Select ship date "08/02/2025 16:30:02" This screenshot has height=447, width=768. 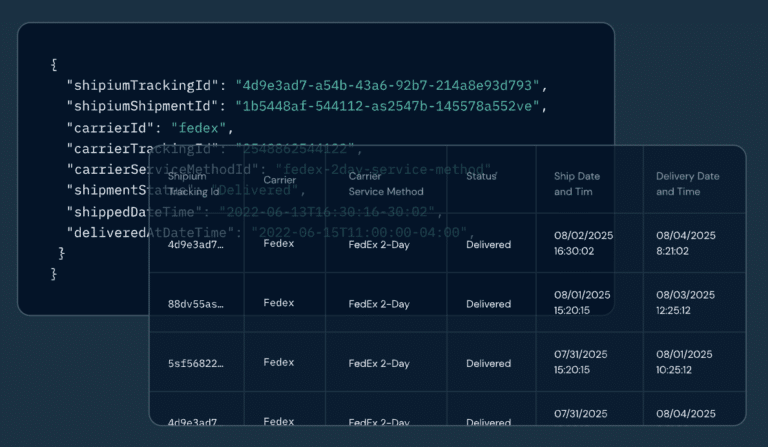coord(583,243)
